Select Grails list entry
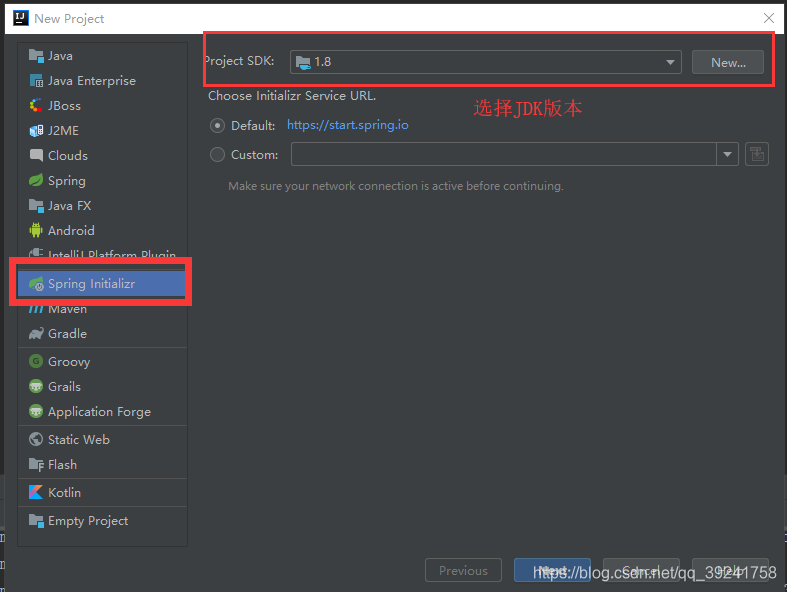Viewport: 787px width, 592px height. (102, 386)
